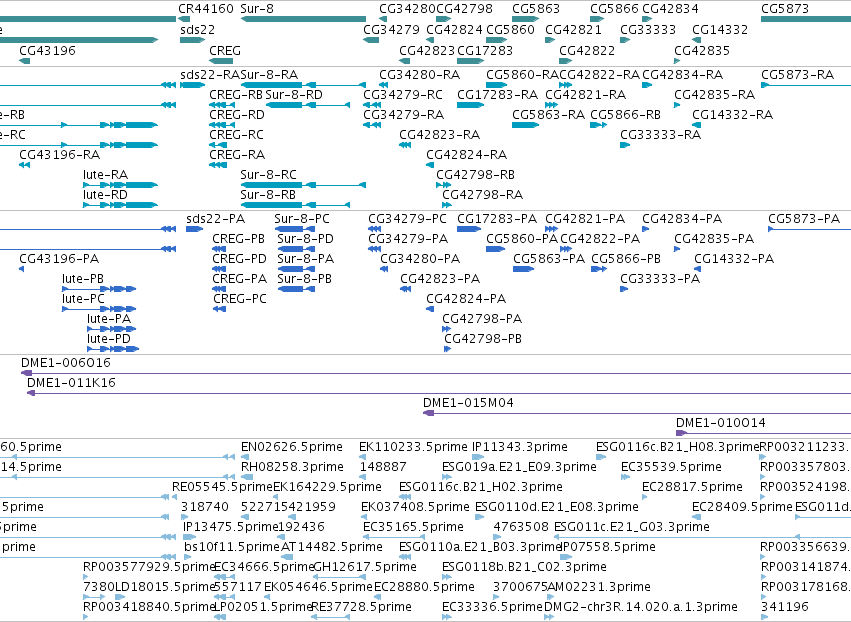Click the CG33333-RA transcript label

click(661, 135)
